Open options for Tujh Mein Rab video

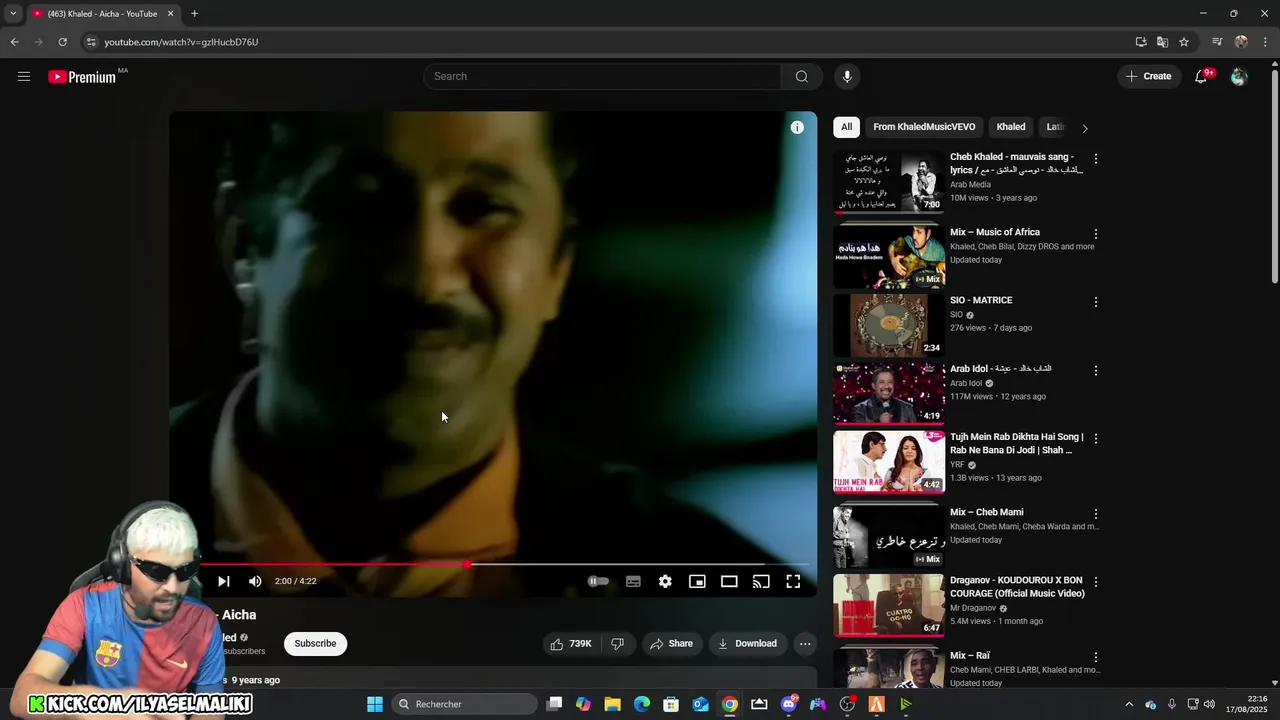1096,438
